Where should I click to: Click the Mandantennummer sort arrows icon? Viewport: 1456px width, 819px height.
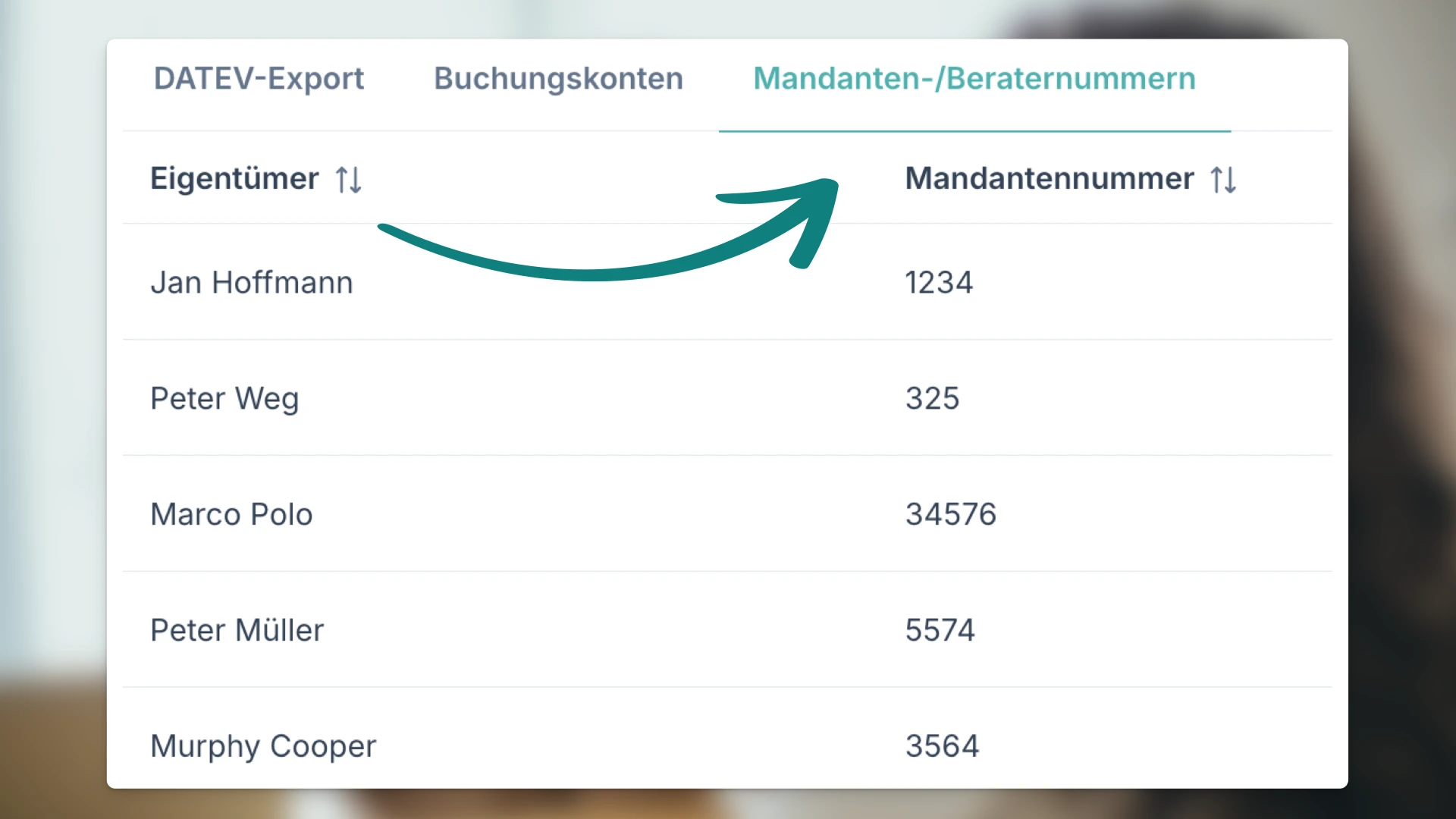[x=1223, y=180]
